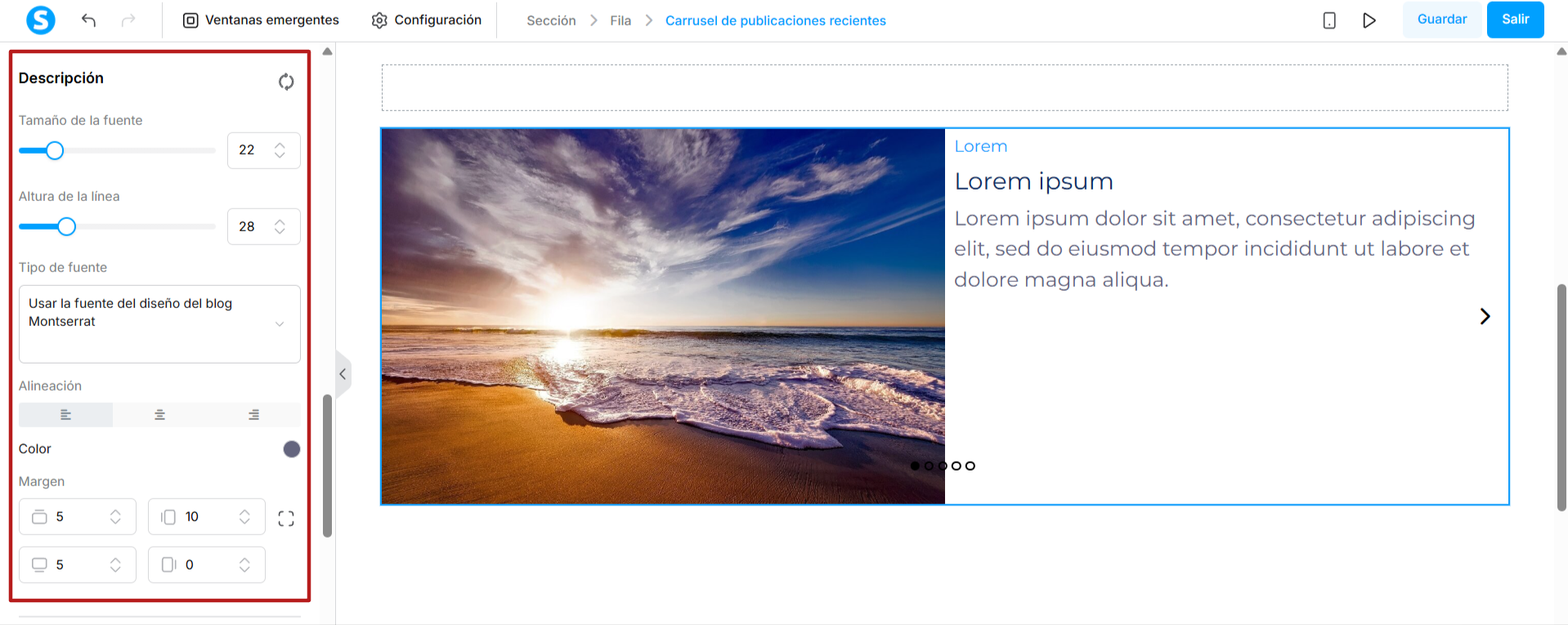Click the top margin icon
This screenshot has width=1568, height=625.
tap(39, 516)
